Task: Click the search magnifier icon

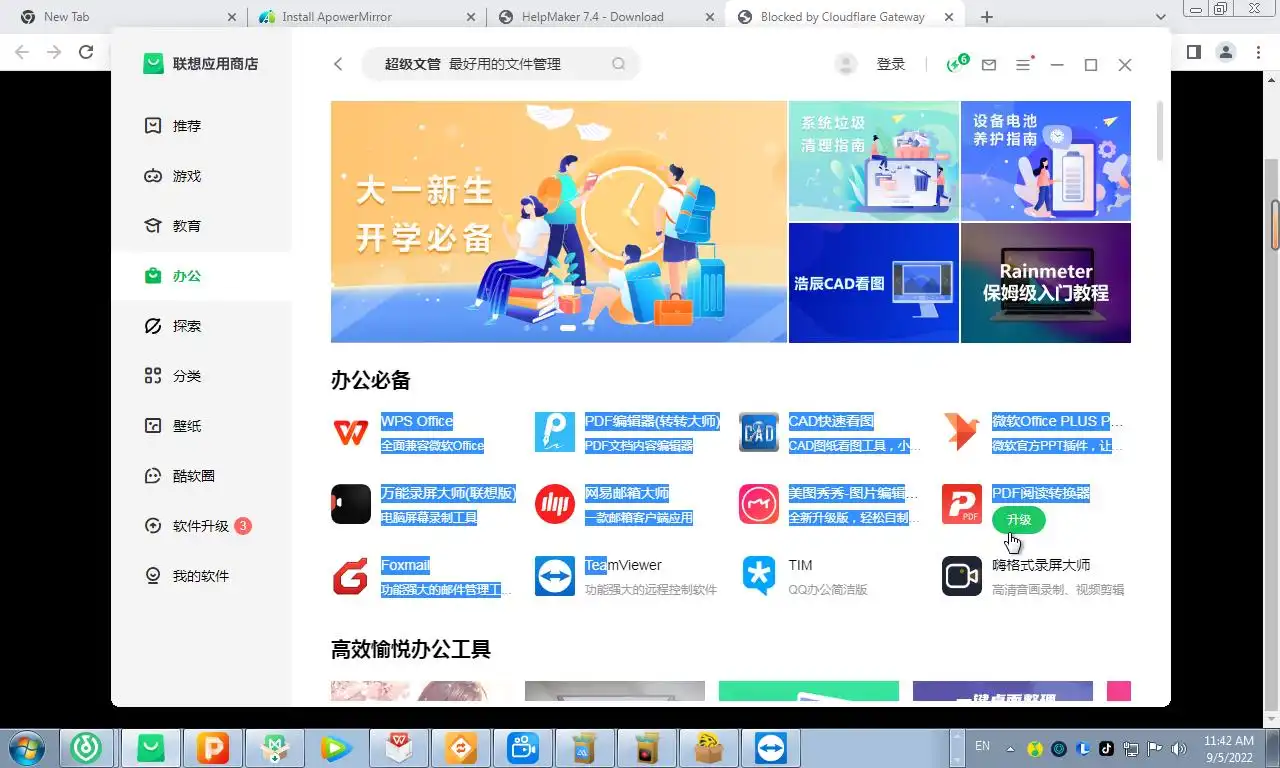Action: 619,64
